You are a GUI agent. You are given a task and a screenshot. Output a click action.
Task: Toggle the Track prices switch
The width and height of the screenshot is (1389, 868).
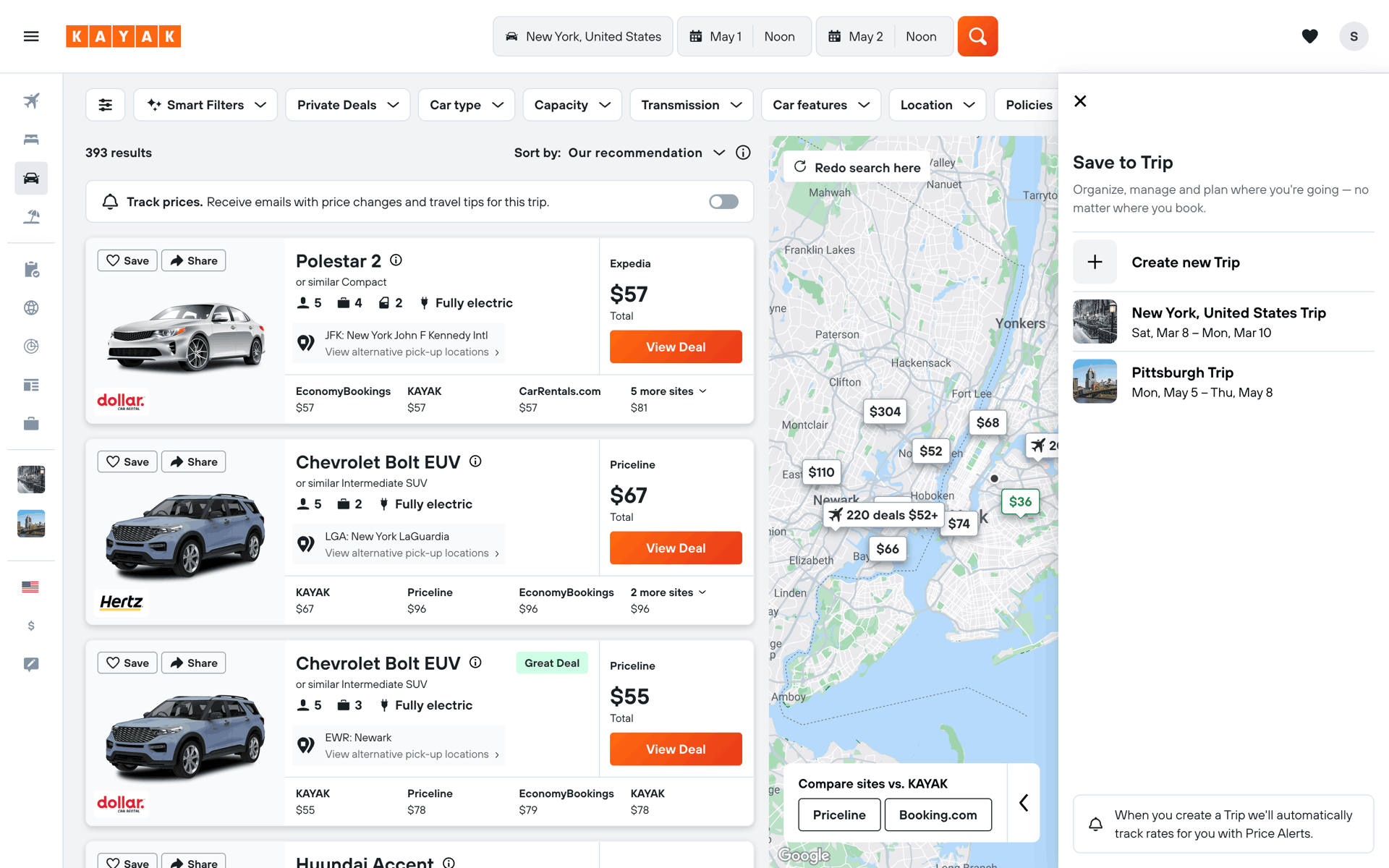tap(723, 202)
